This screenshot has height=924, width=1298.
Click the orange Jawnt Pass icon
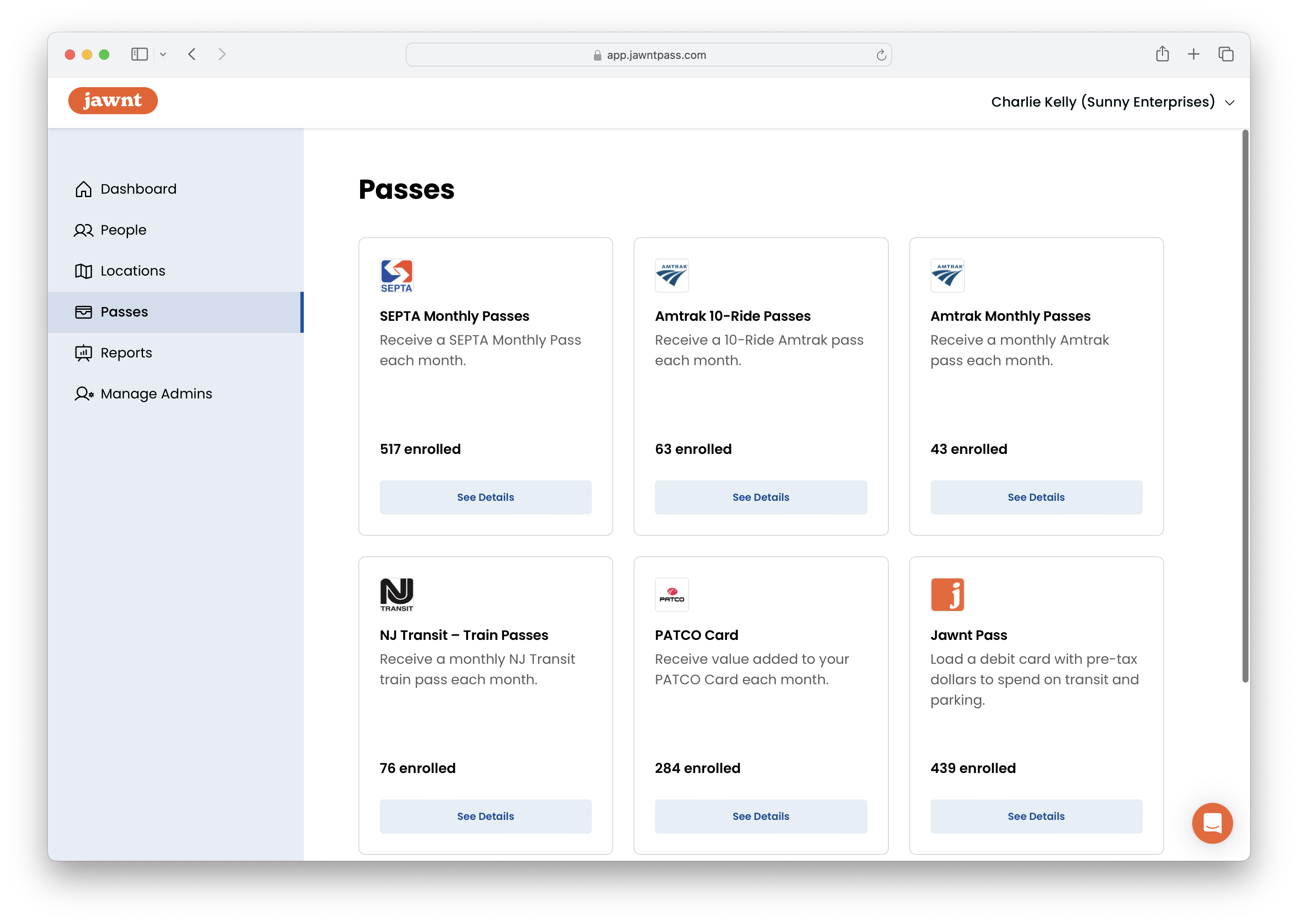pyautogui.click(x=947, y=595)
